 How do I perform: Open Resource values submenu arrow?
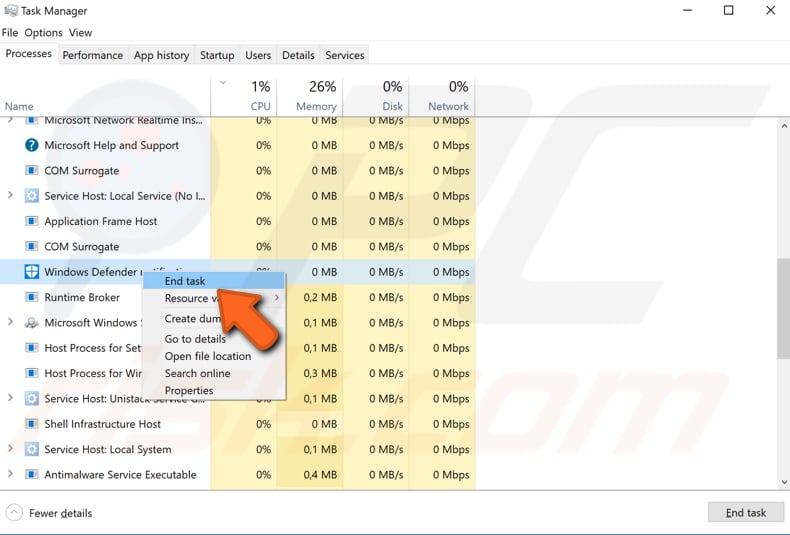tap(277, 298)
